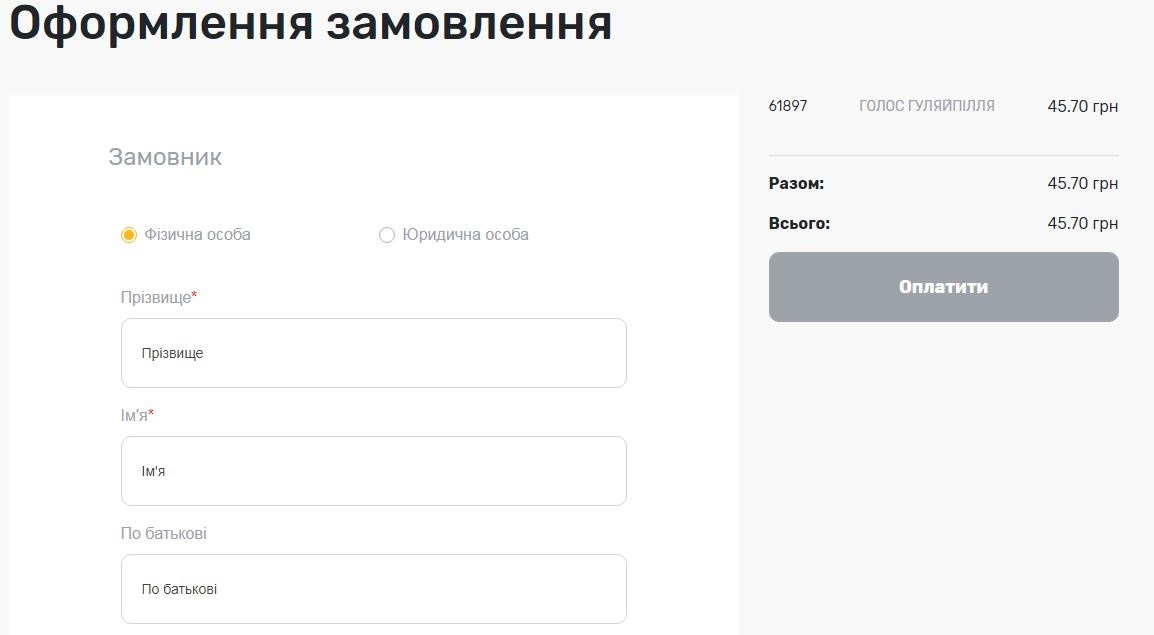The height and width of the screenshot is (635, 1154).
Task: Select the "Фізична особа" radio button
Action: click(x=128, y=235)
